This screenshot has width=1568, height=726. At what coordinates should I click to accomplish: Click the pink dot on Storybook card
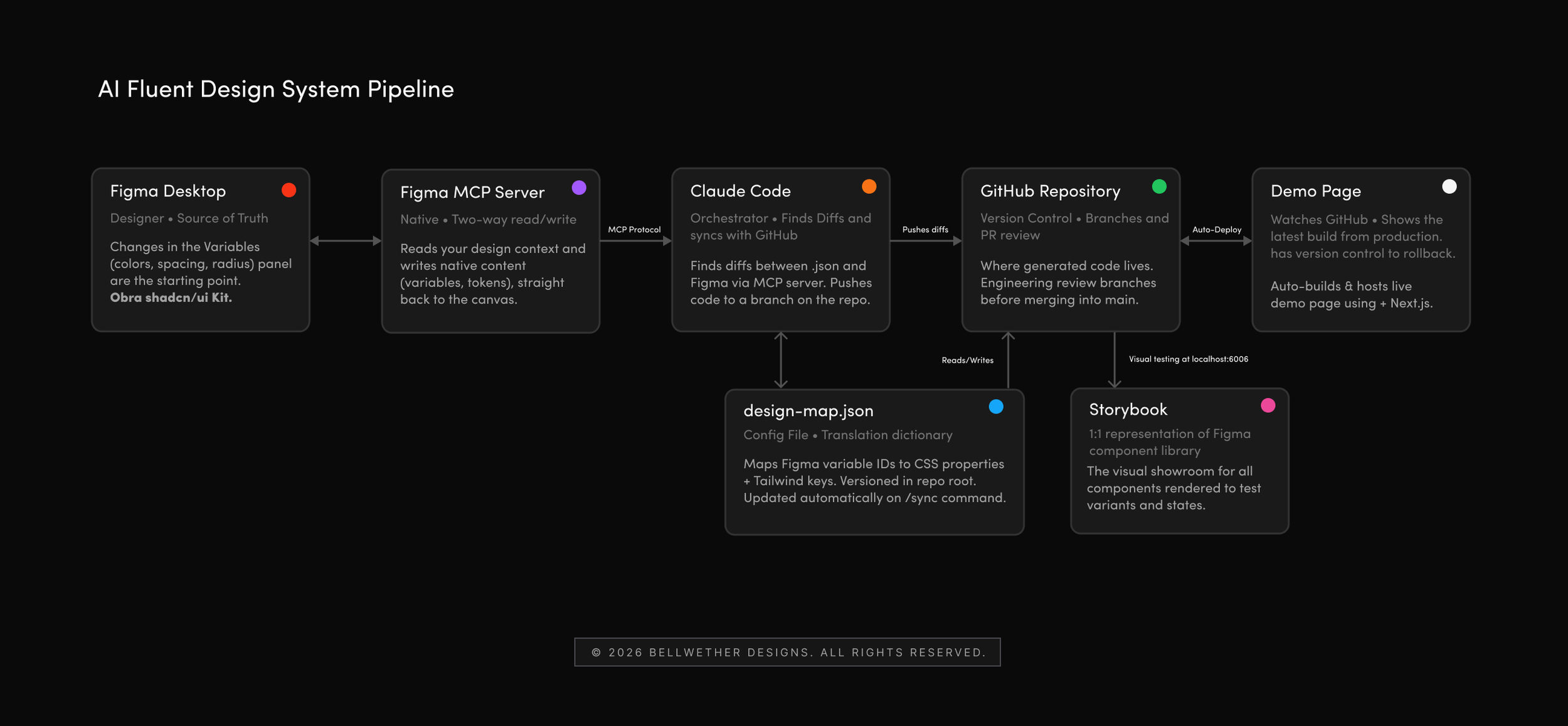click(x=1268, y=405)
